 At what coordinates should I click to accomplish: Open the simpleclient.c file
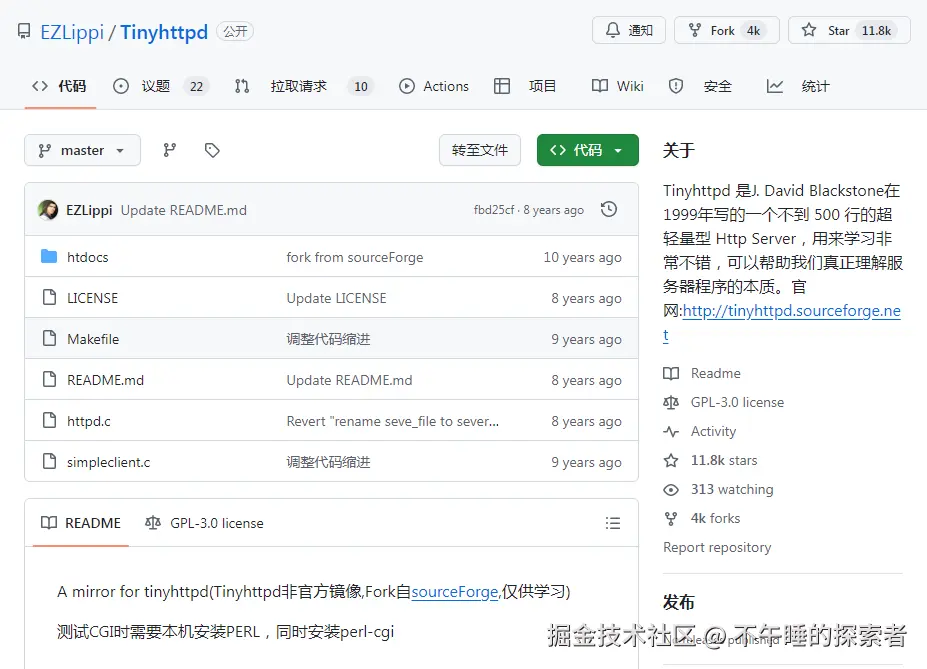pyautogui.click(x=109, y=462)
